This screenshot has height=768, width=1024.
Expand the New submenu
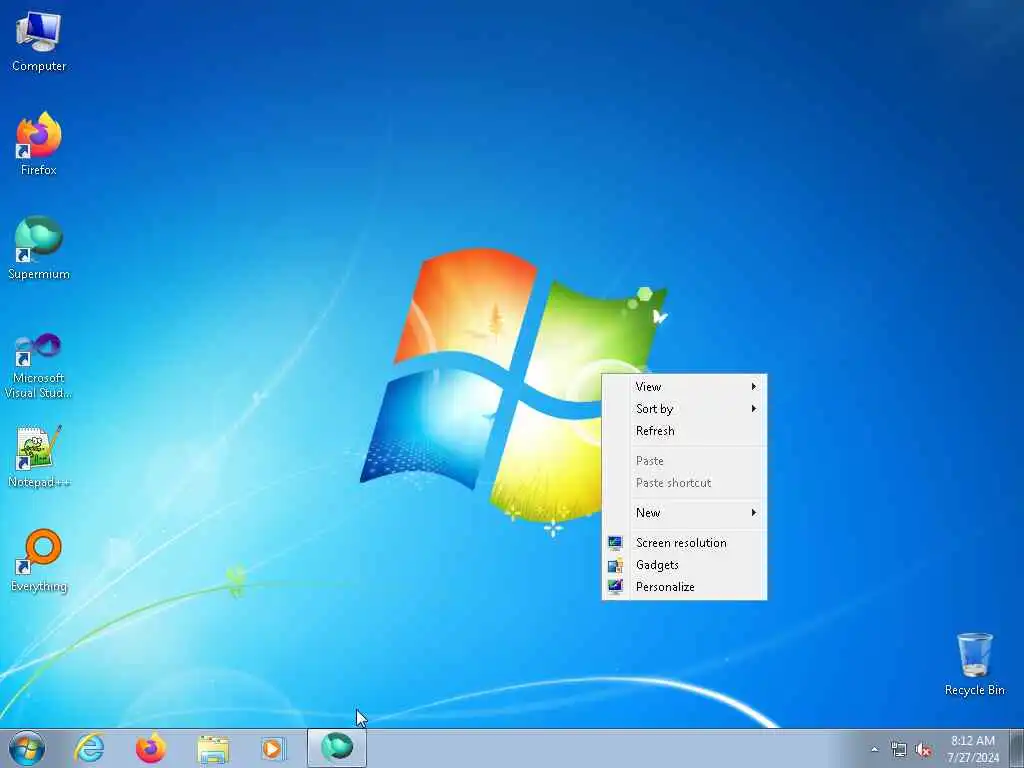684,513
